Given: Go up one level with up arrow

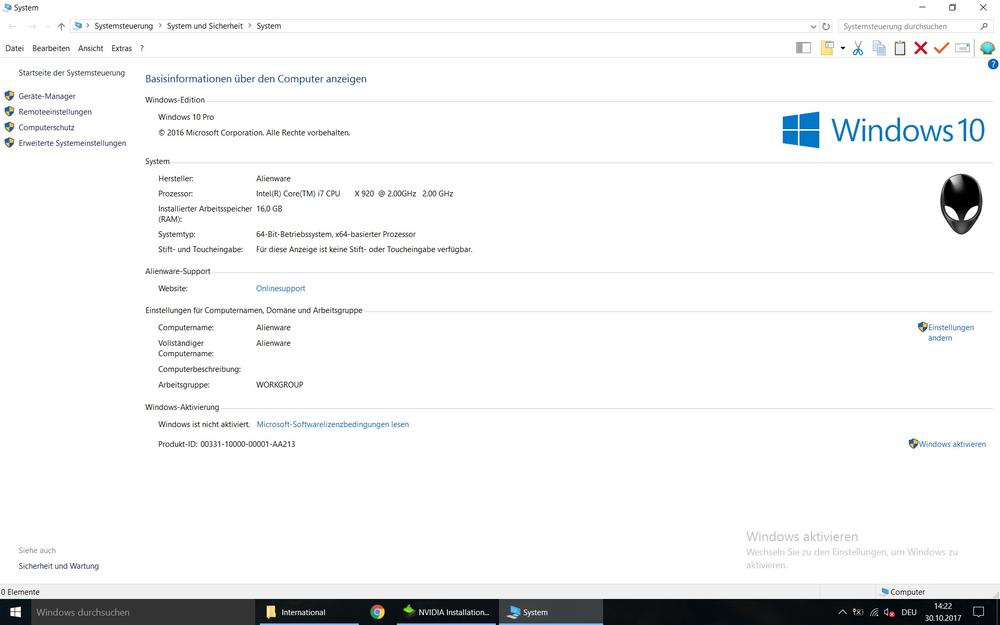Looking at the screenshot, I should click(x=61, y=26).
